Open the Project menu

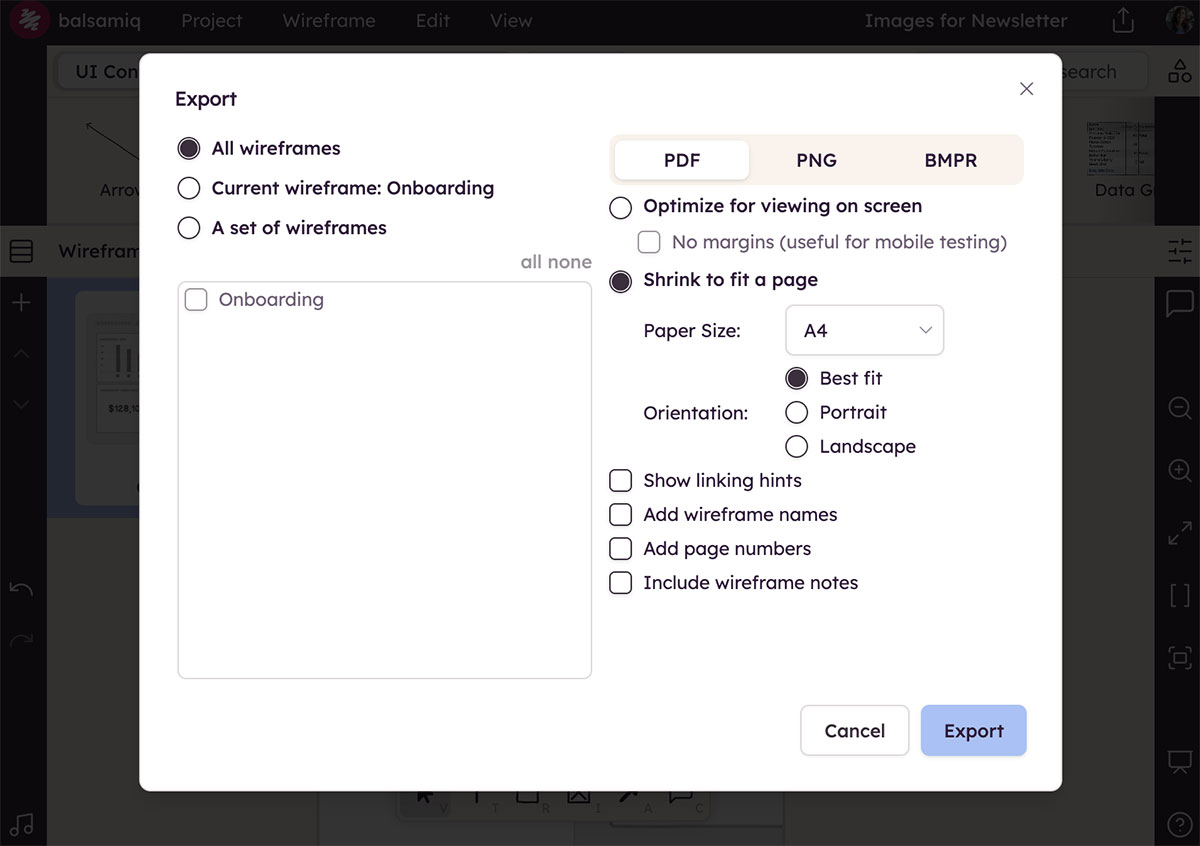211,20
